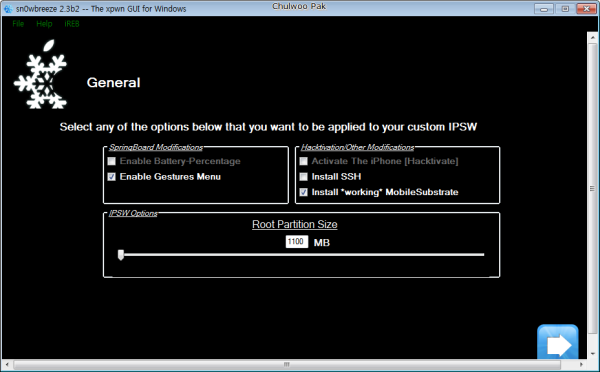This screenshot has width=600, height=372.
Task: Enable the Install SSH checkbox
Action: tap(303, 177)
